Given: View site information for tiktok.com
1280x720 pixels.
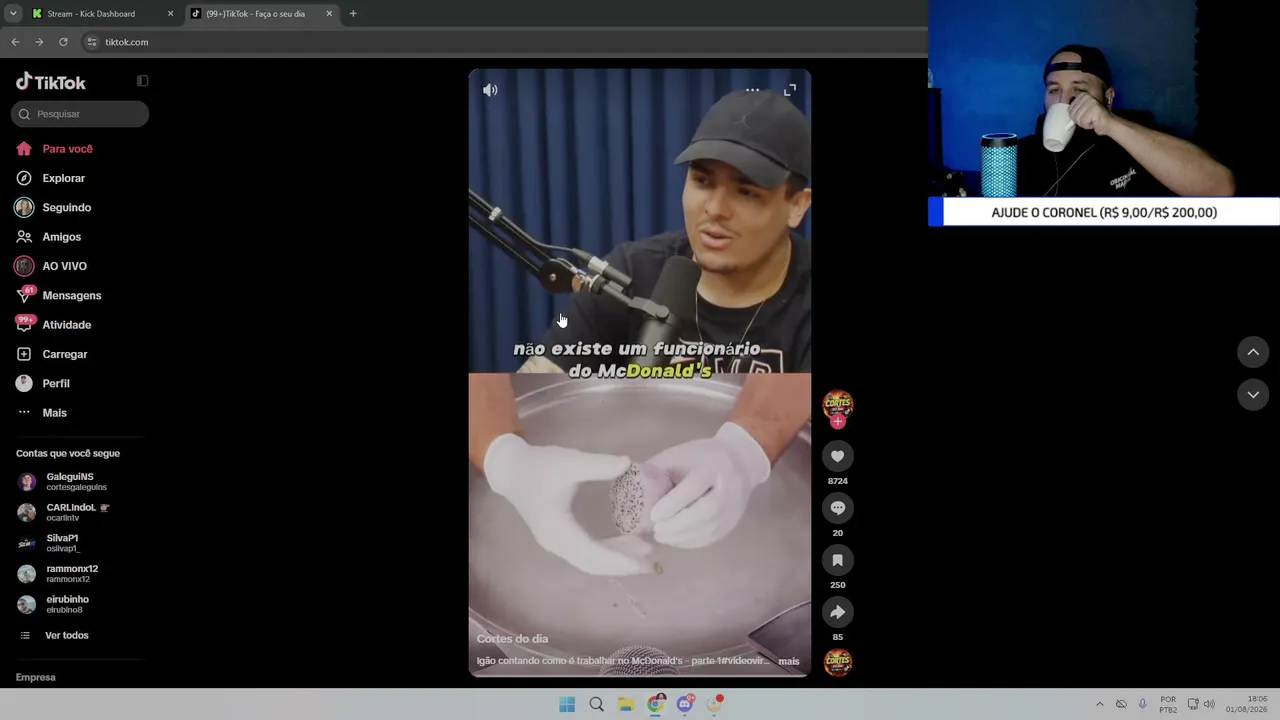Looking at the screenshot, I should [92, 42].
